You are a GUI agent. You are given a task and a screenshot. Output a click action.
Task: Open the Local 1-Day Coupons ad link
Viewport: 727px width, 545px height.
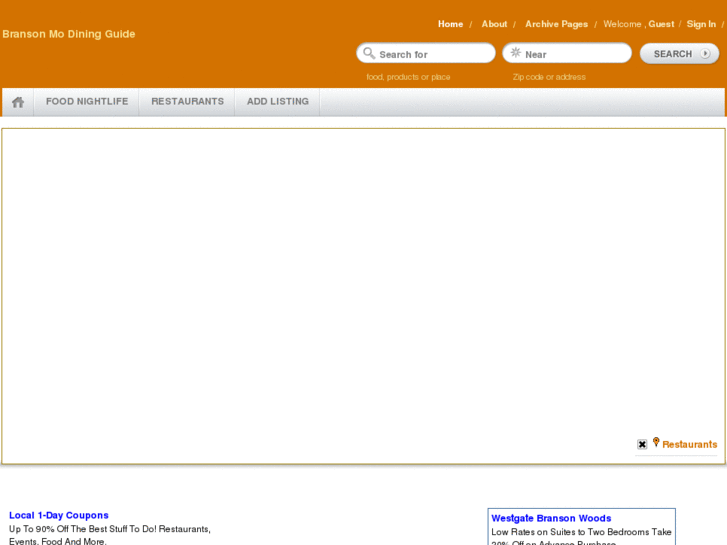(59, 515)
